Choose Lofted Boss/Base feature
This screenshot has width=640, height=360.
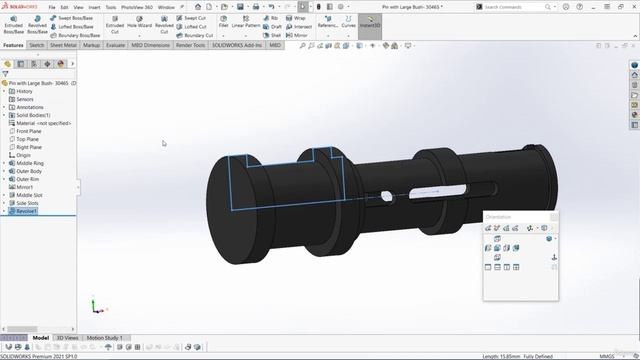(72, 27)
